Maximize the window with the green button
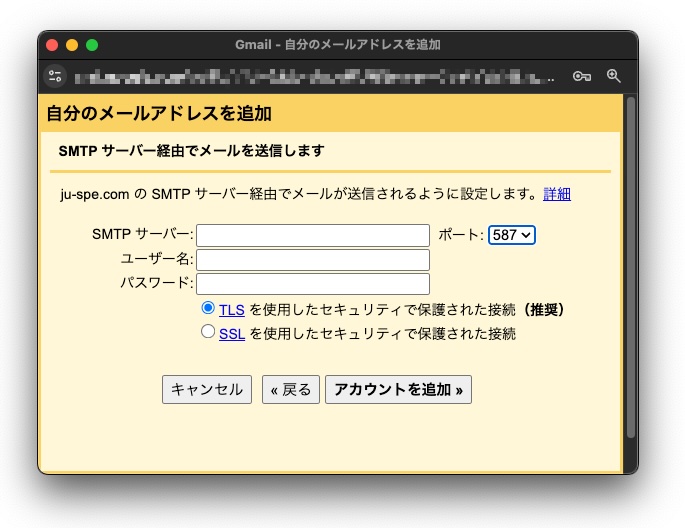This screenshot has height=528, width=685. click(x=92, y=45)
